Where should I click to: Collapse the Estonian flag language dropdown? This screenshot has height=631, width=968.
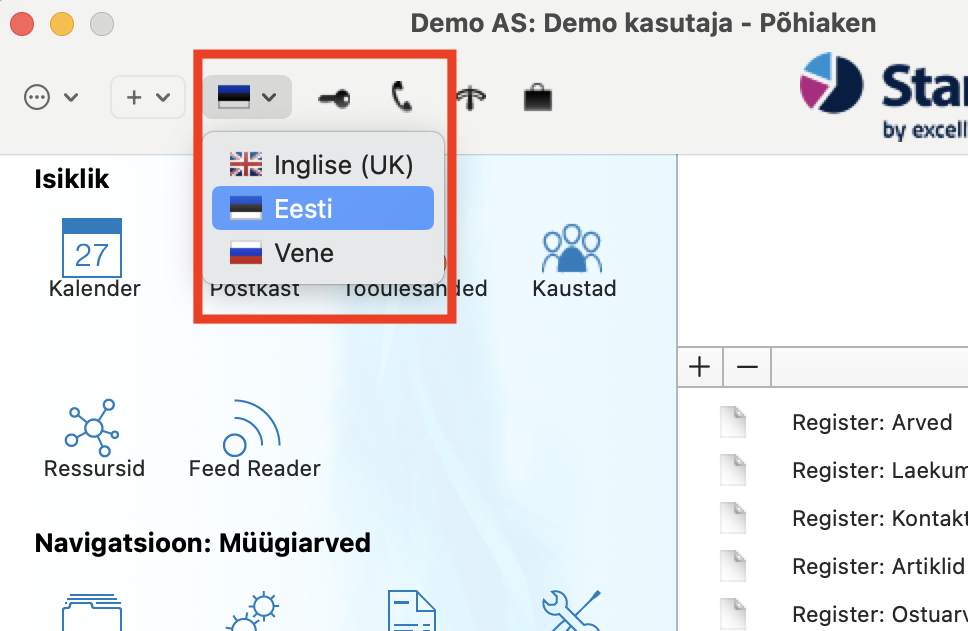(x=247, y=97)
